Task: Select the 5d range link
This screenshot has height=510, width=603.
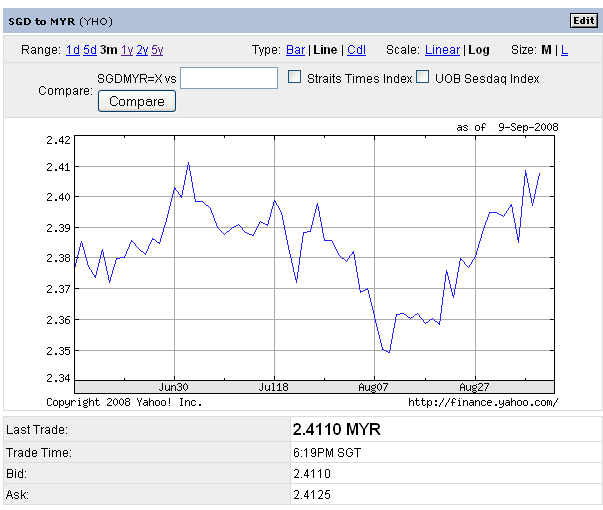Action: coord(90,50)
